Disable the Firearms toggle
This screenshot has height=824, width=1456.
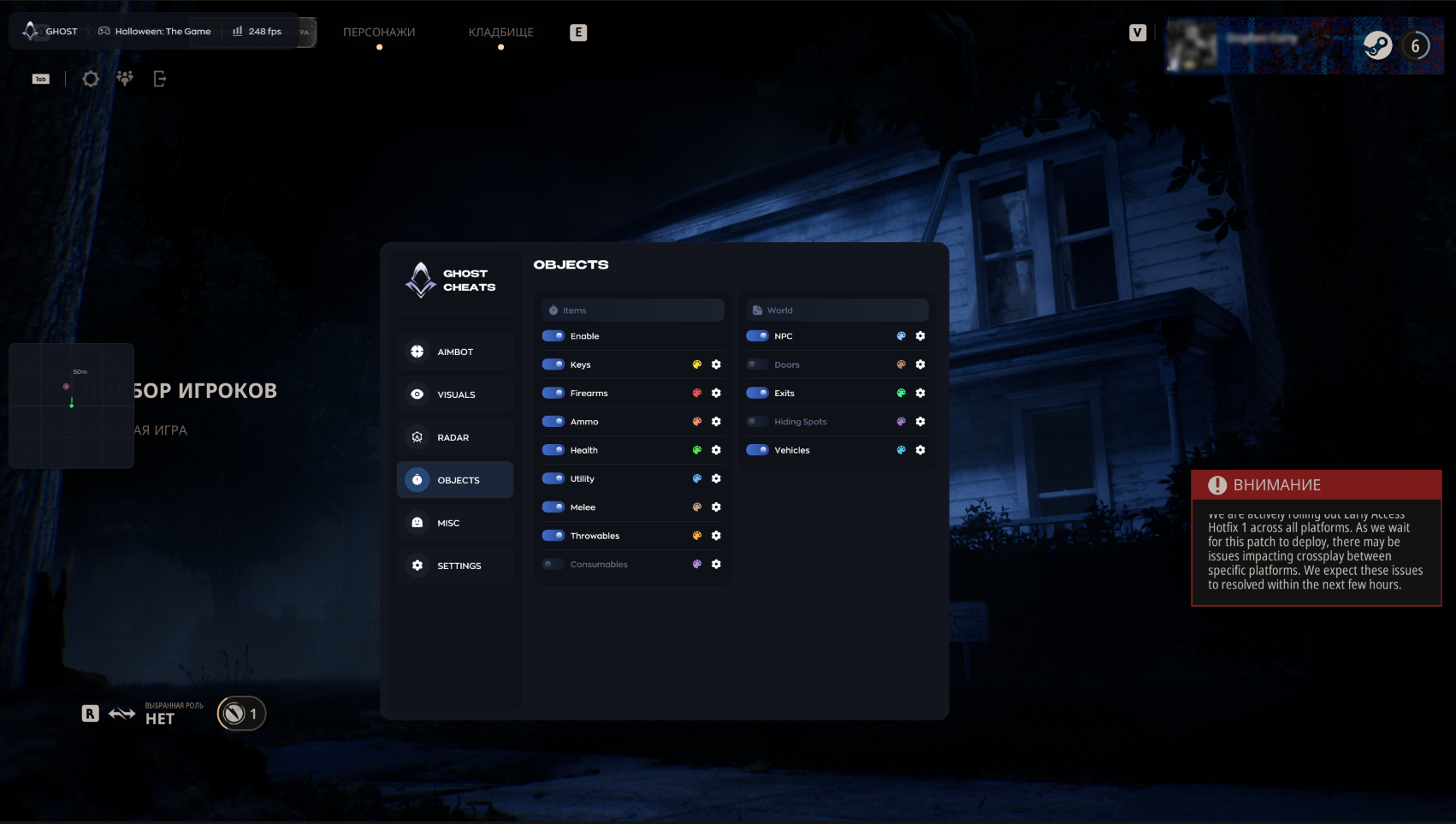(x=553, y=394)
